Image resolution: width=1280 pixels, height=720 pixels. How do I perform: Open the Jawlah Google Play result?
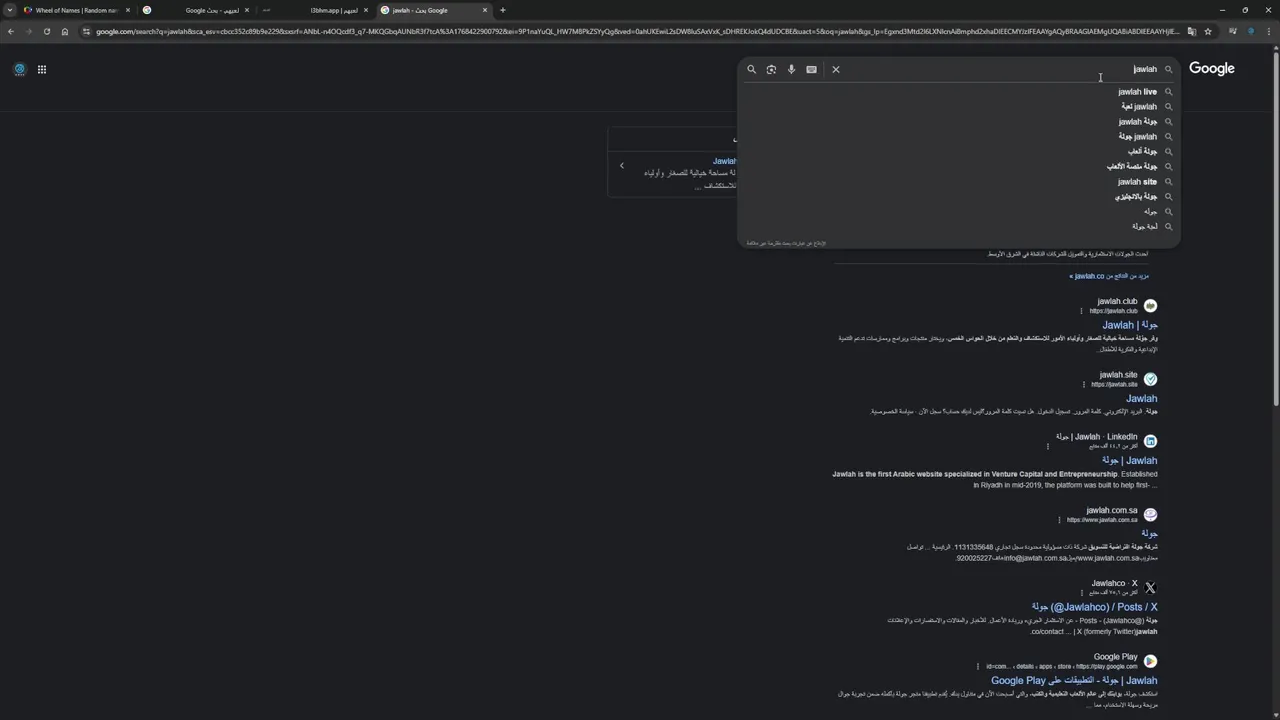click(1074, 680)
